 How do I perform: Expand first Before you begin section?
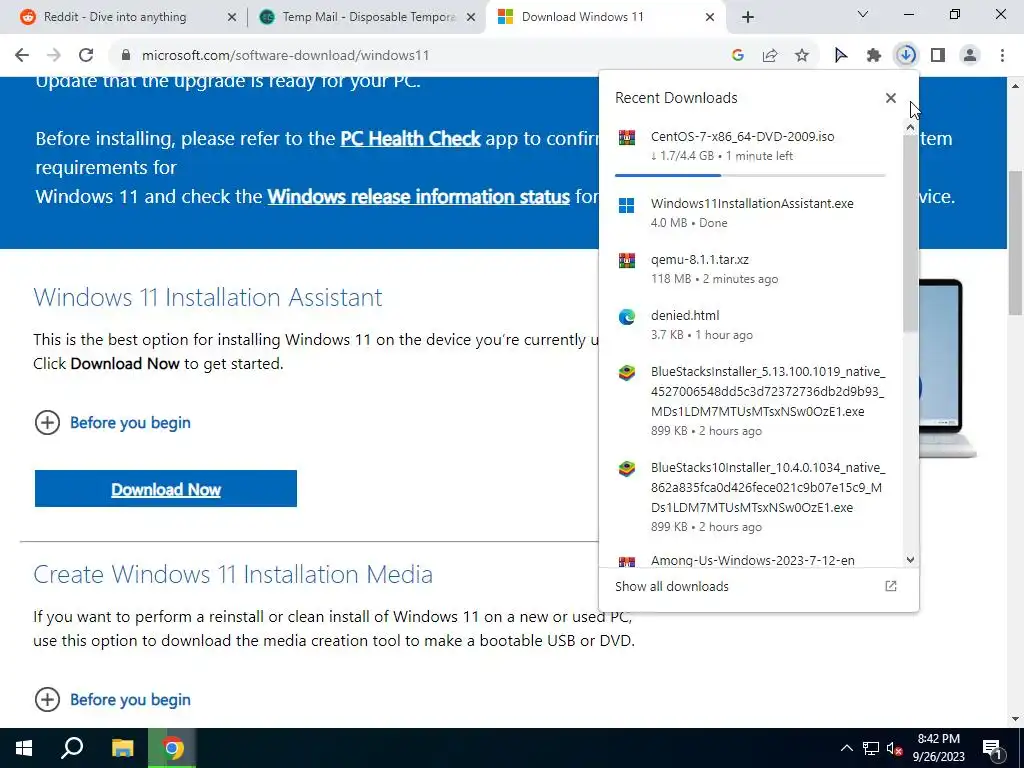[x=112, y=423]
